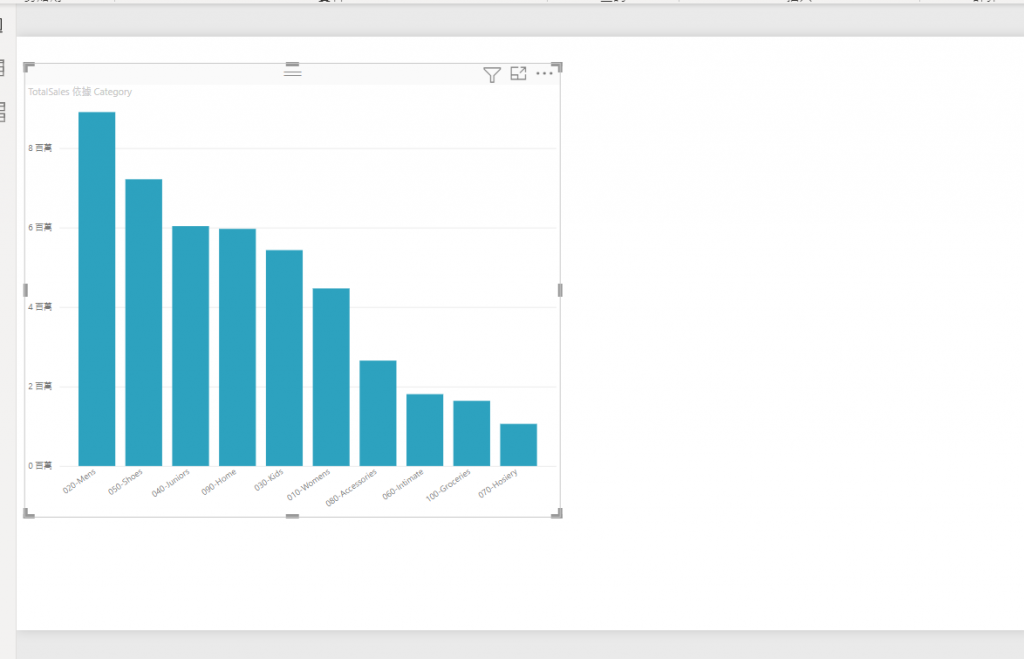
Task: Click the visual's bottom-left corner handle
Action: tap(28, 514)
